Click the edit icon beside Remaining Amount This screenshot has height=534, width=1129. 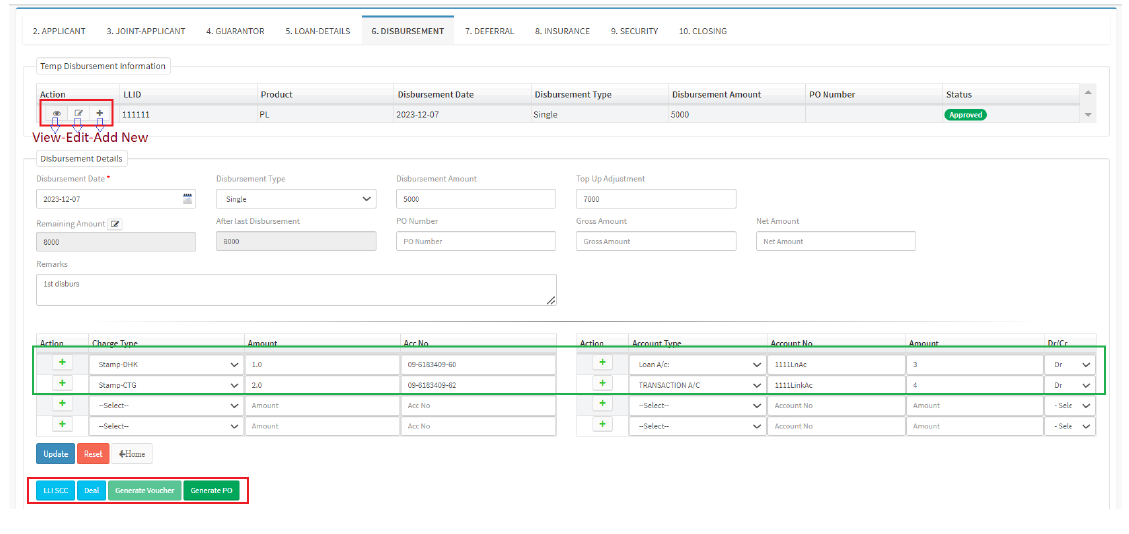pos(115,224)
